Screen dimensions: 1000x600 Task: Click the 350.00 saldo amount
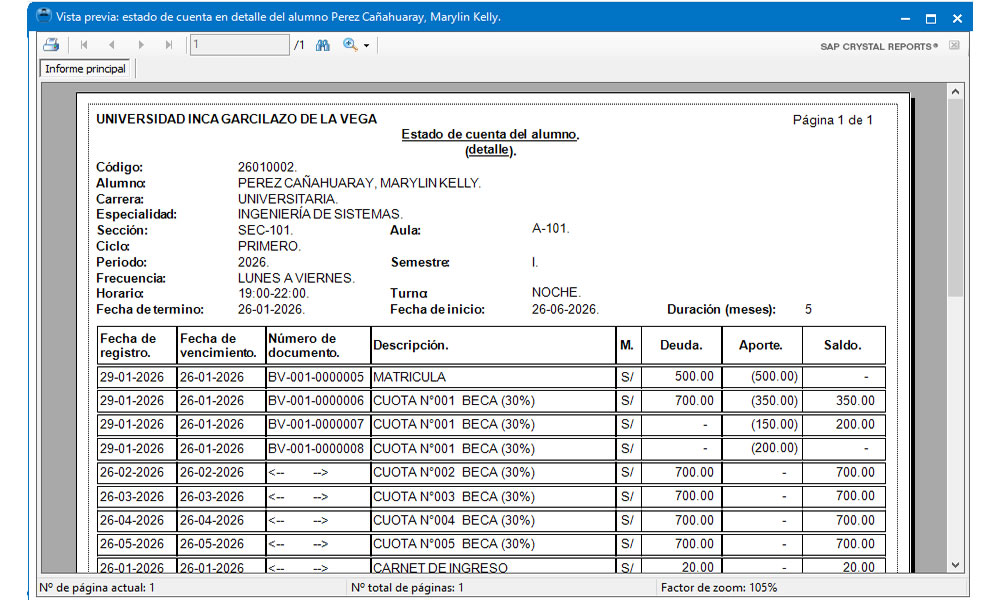pyautogui.click(x=855, y=400)
